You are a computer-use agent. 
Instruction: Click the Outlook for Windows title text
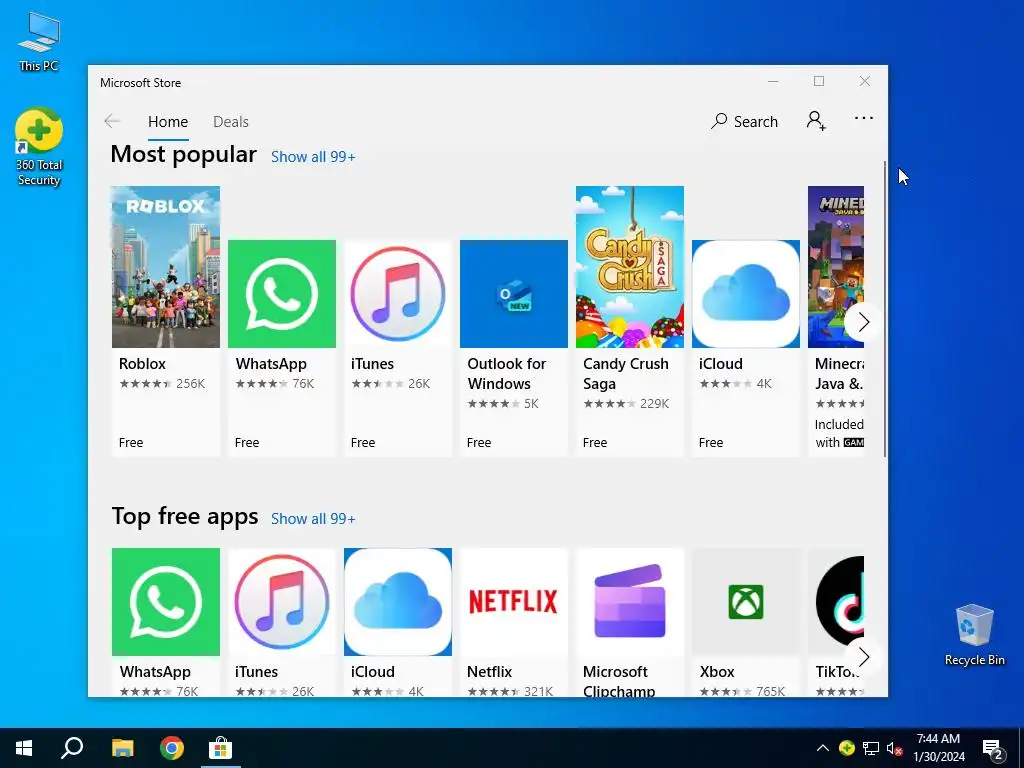pos(507,374)
